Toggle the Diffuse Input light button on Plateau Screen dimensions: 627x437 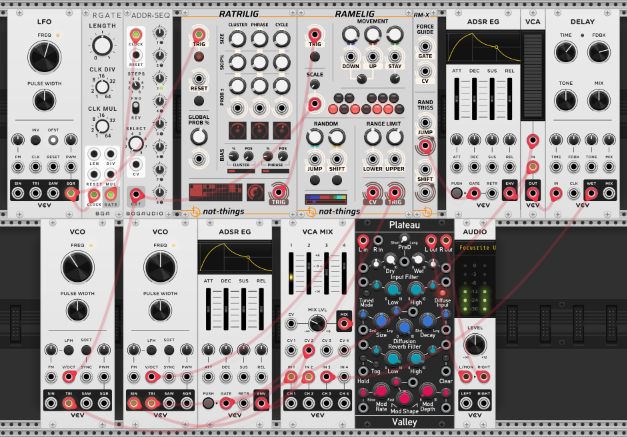point(443,293)
